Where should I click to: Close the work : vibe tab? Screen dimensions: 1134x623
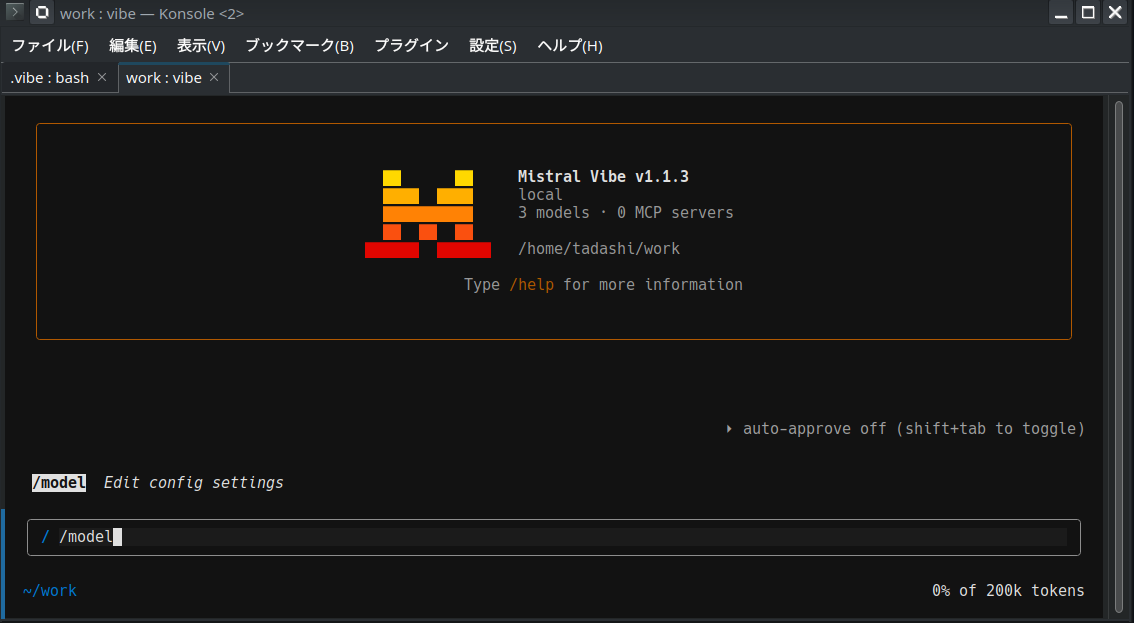click(214, 77)
